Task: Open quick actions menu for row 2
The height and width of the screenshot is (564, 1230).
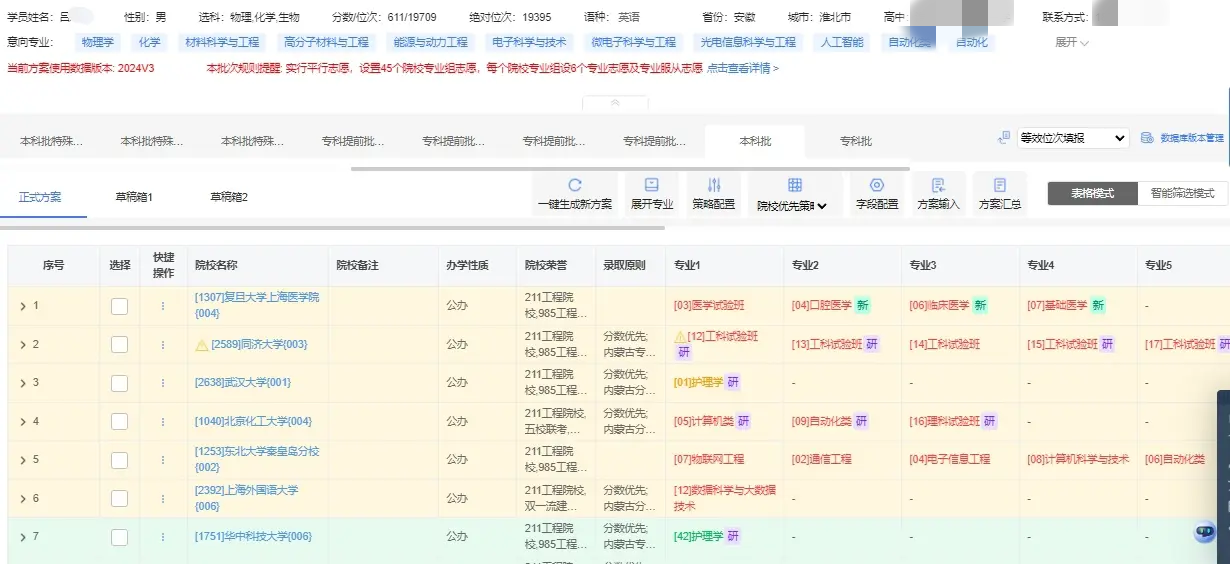Action: pos(163,344)
